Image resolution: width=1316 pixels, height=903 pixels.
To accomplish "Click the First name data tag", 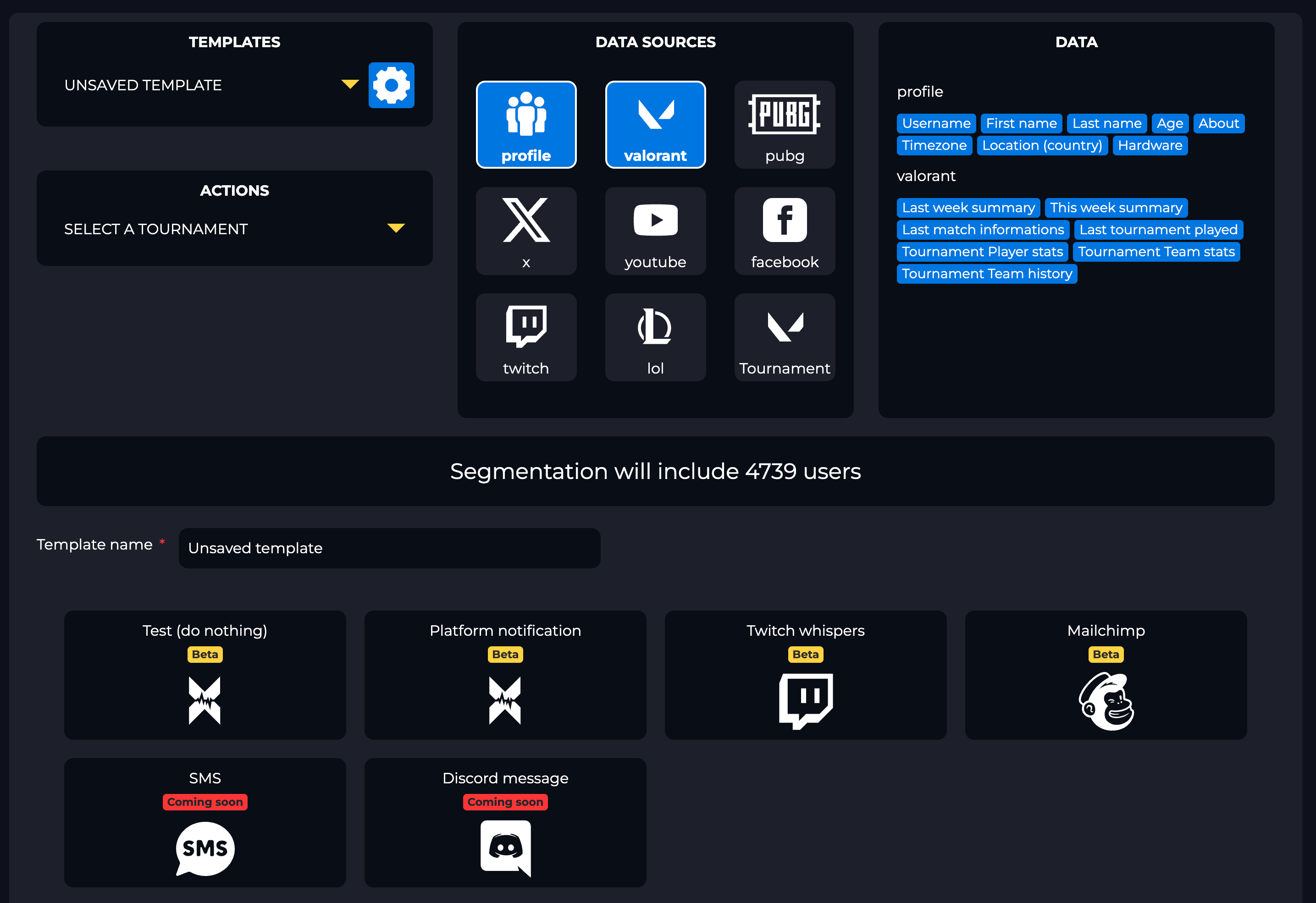I will click(1021, 123).
